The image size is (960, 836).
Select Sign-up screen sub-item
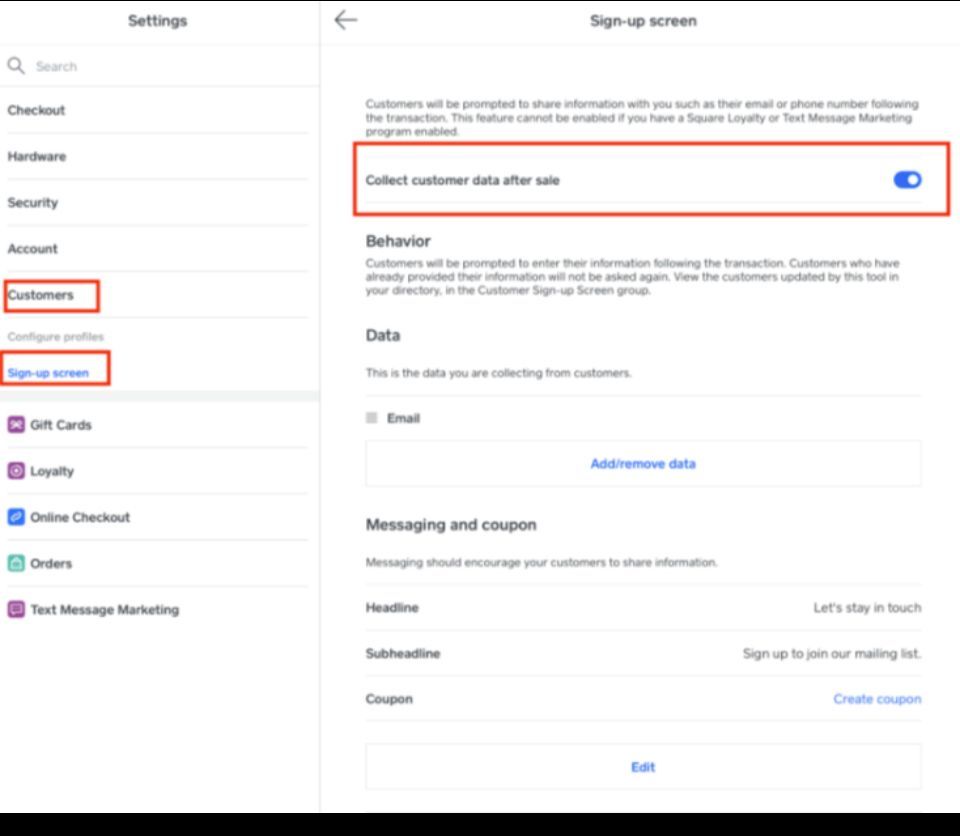tap(48, 373)
